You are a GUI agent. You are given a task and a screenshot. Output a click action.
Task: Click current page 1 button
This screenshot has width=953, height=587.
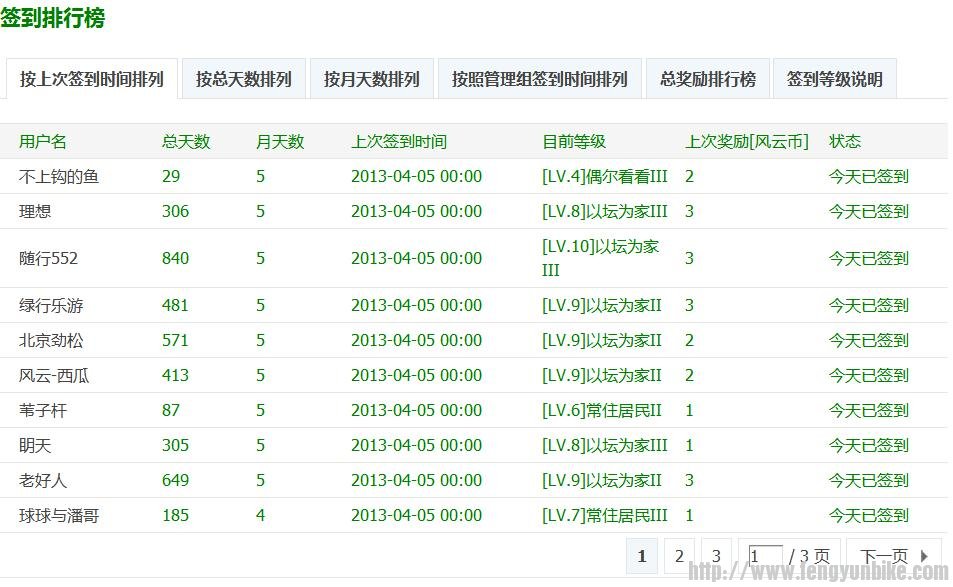pyautogui.click(x=642, y=556)
